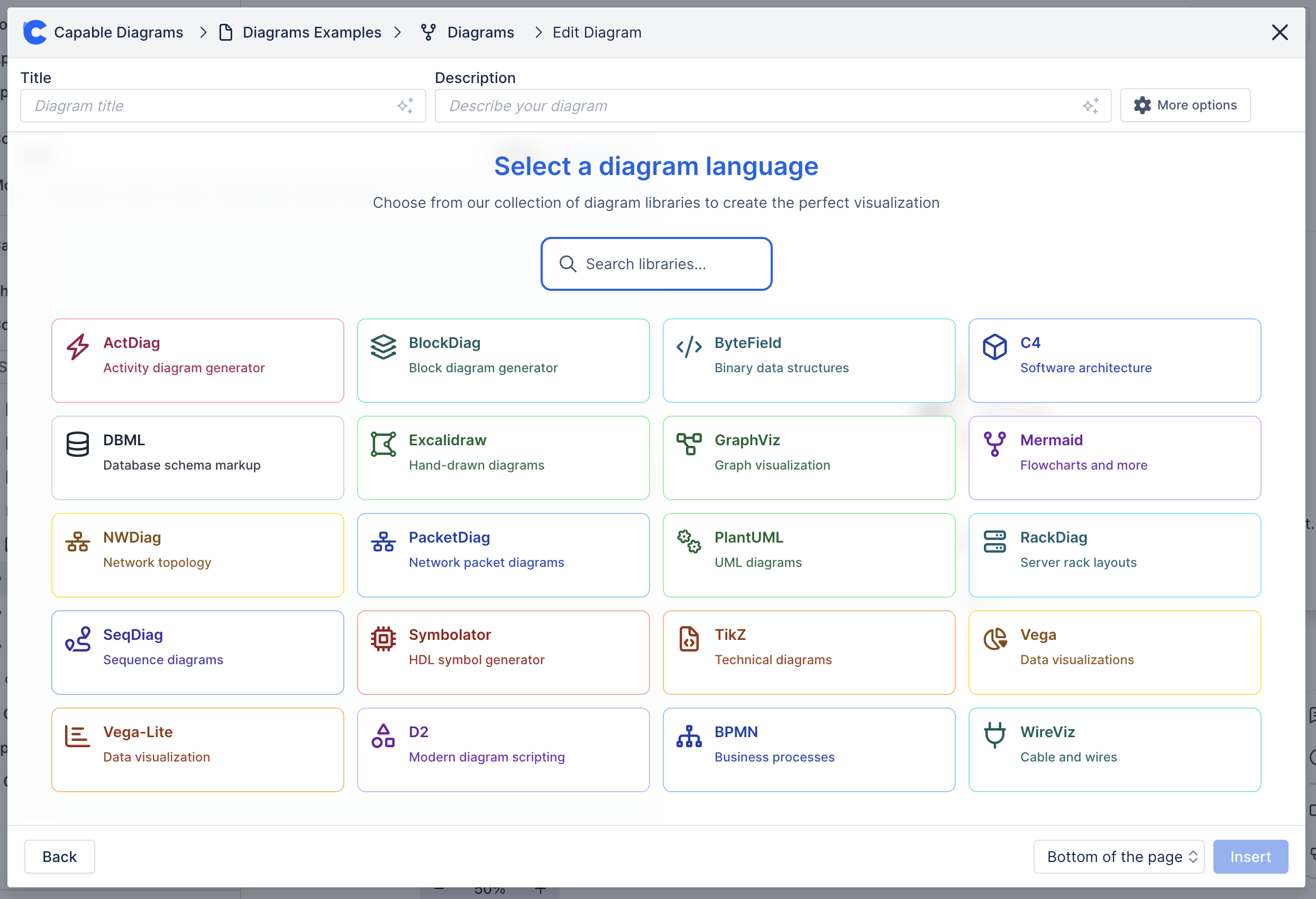Click the ActDiag lightning bolt icon
This screenshot has height=899, width=1316.
78,346
